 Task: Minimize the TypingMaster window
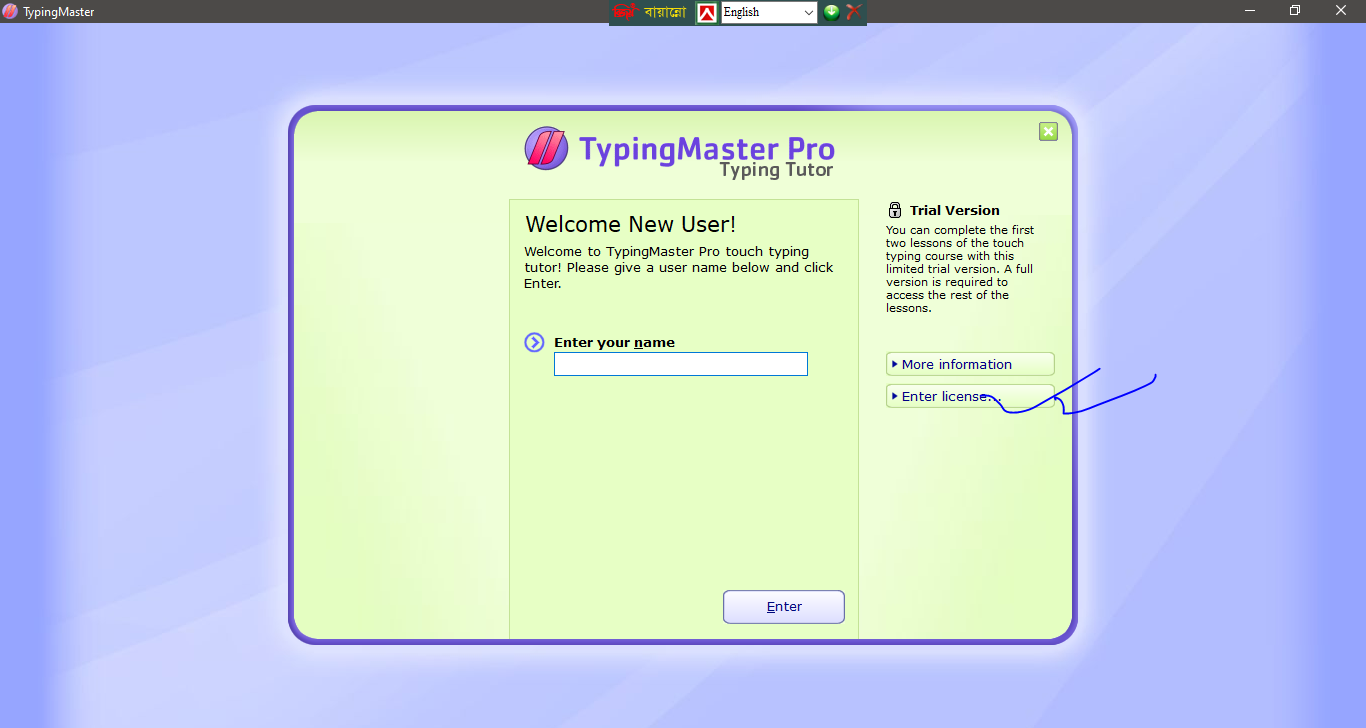pos(1250,11)
